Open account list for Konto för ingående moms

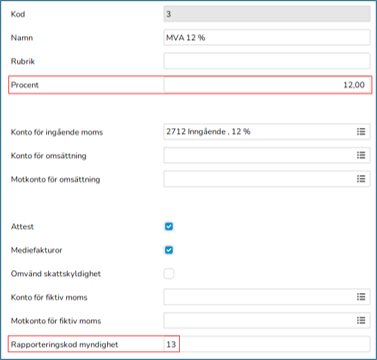(x=361, y=132)
